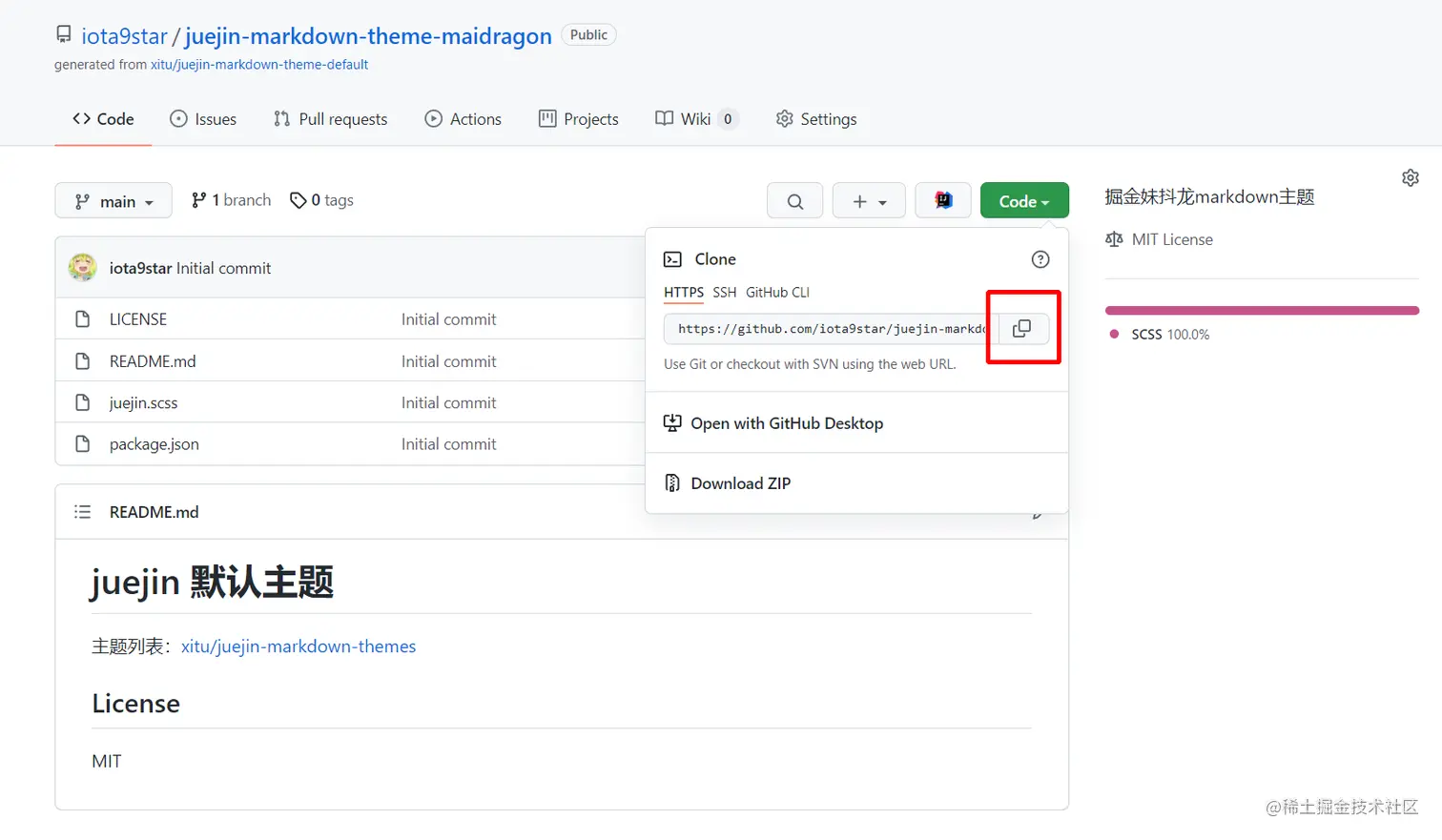Open the Initial commit message for juejin.scss
Viewport: 1442px width, 840px height.
(x=448, y=402)
